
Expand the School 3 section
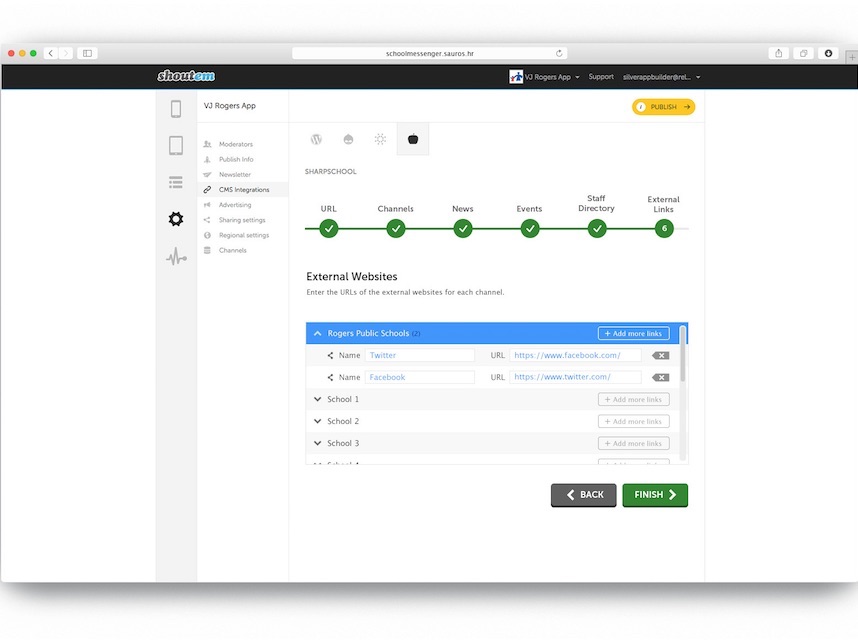click(318, 443)
